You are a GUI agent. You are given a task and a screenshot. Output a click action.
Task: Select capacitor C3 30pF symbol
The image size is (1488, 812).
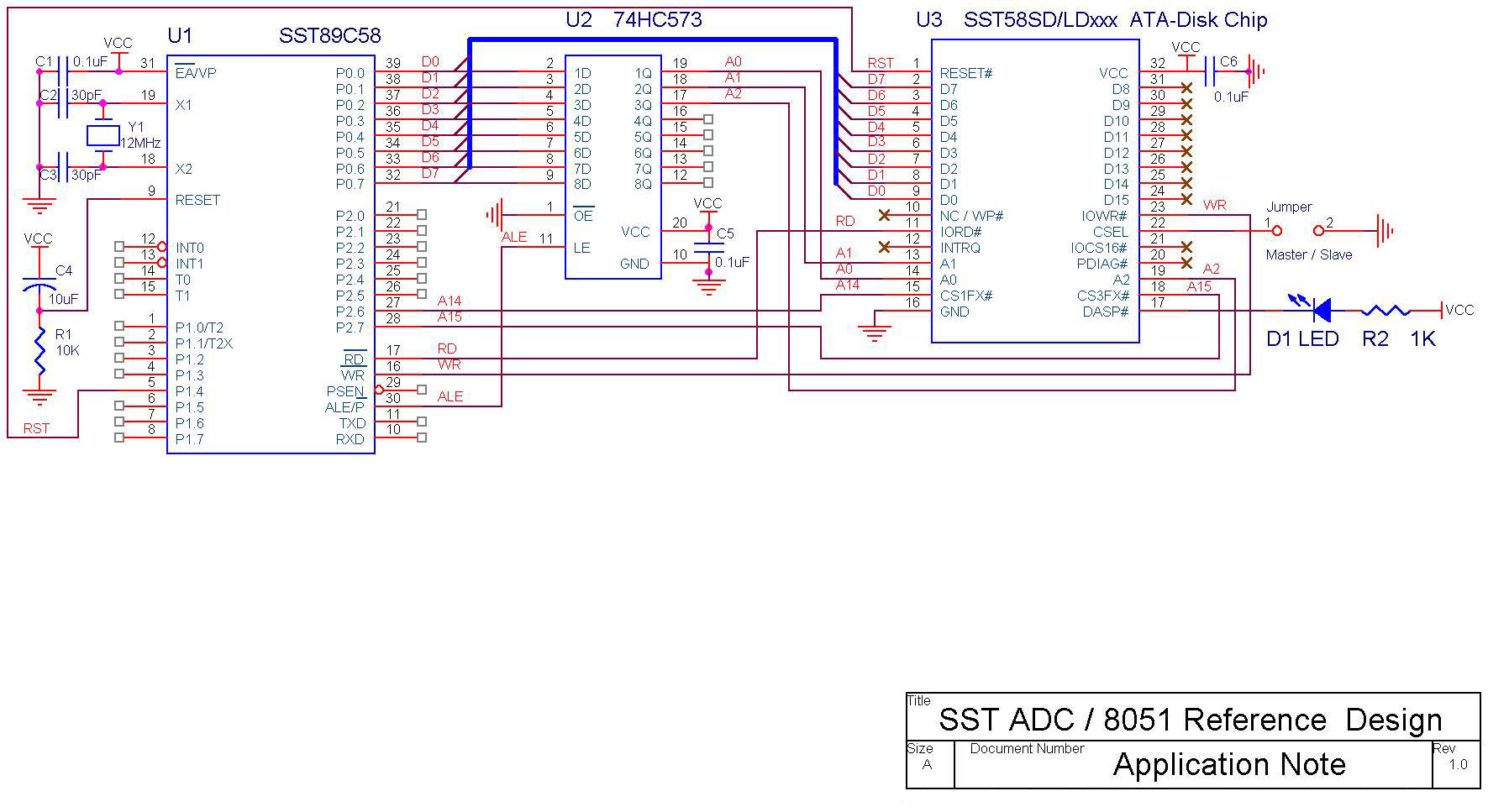(x=63, y=167)
